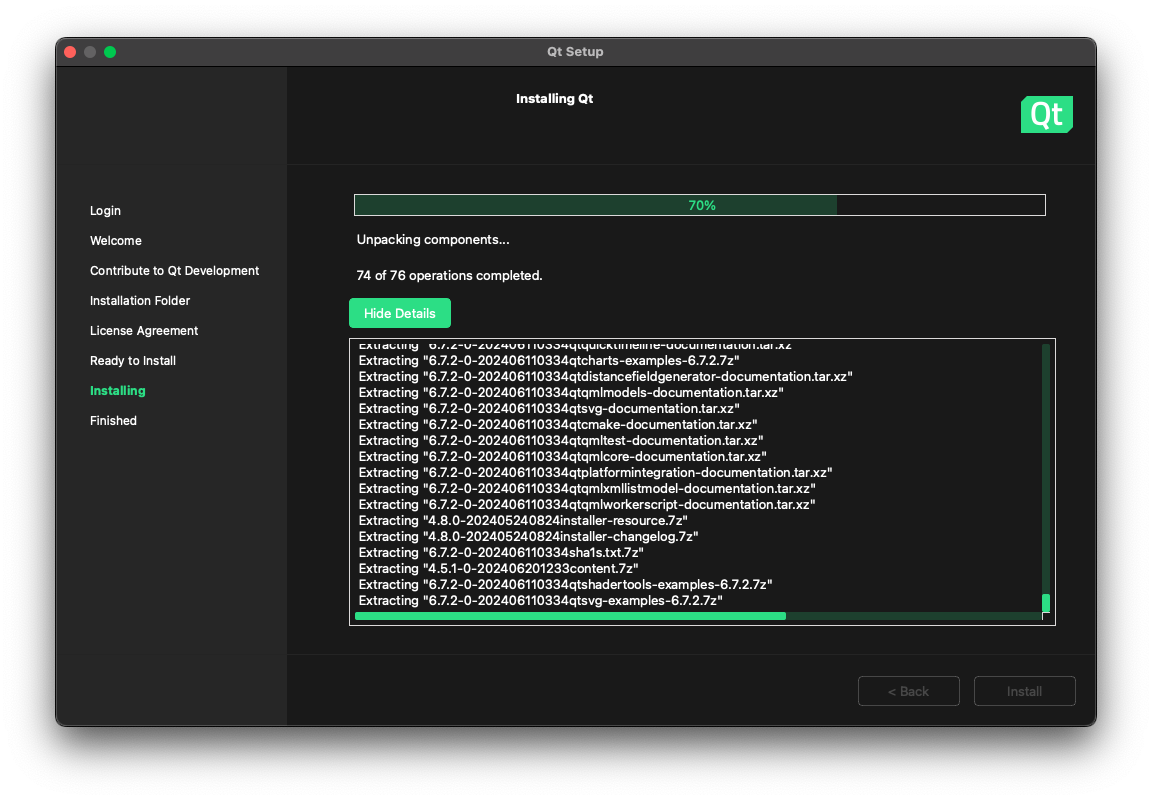Click the 70% installation progress bar
The image size is (1152, 800).
pos(700,205)
